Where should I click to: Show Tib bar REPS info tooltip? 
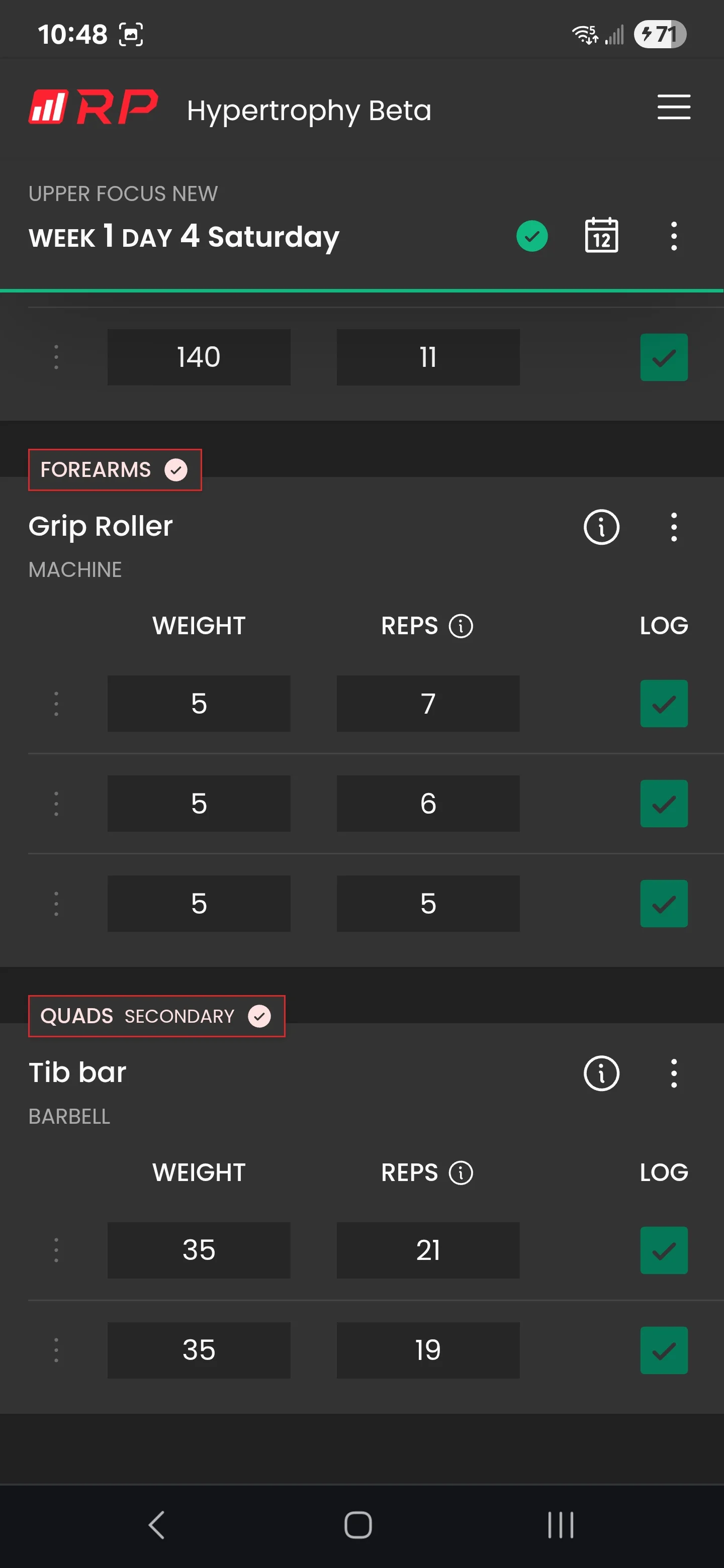coord(461,1172)
